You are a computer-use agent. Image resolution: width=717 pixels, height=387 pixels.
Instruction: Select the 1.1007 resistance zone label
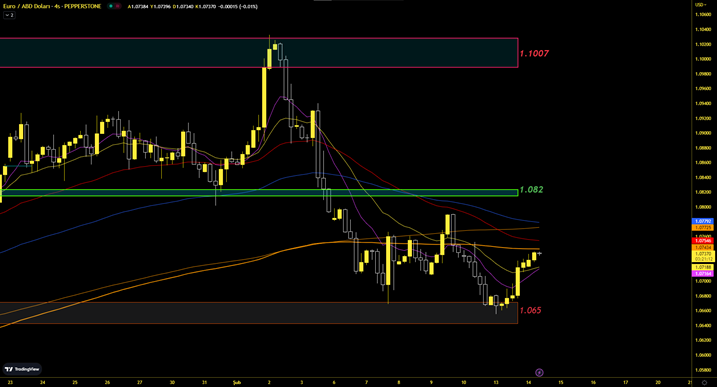coord(534,53)
